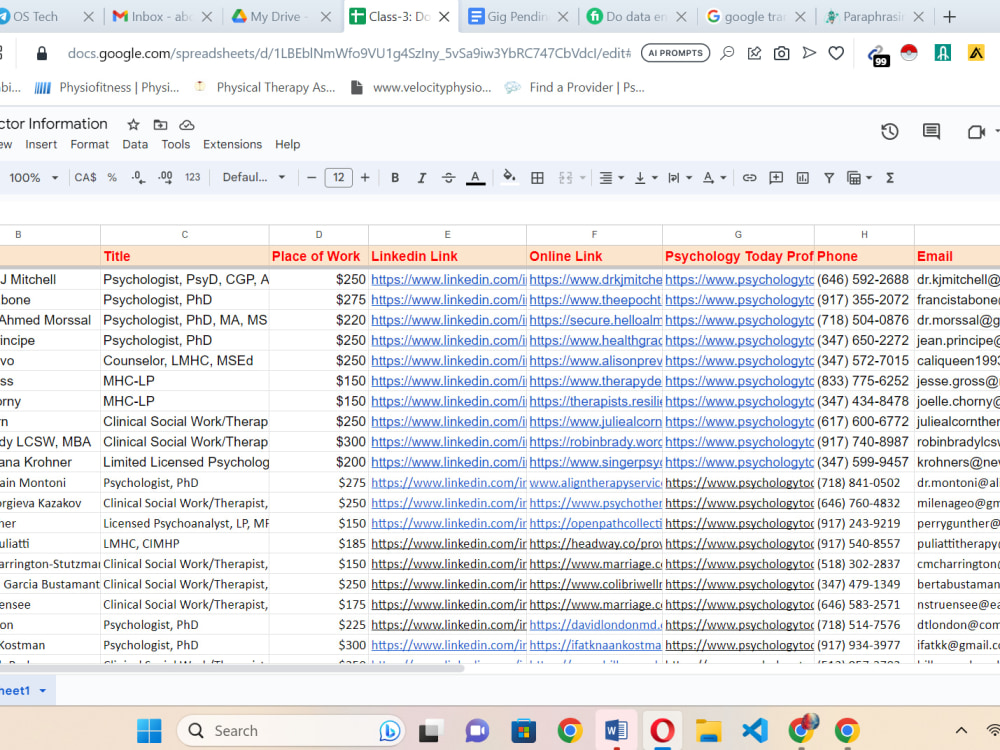Click the taskbar Search box
1000x750 pixels.
(292, 731)
